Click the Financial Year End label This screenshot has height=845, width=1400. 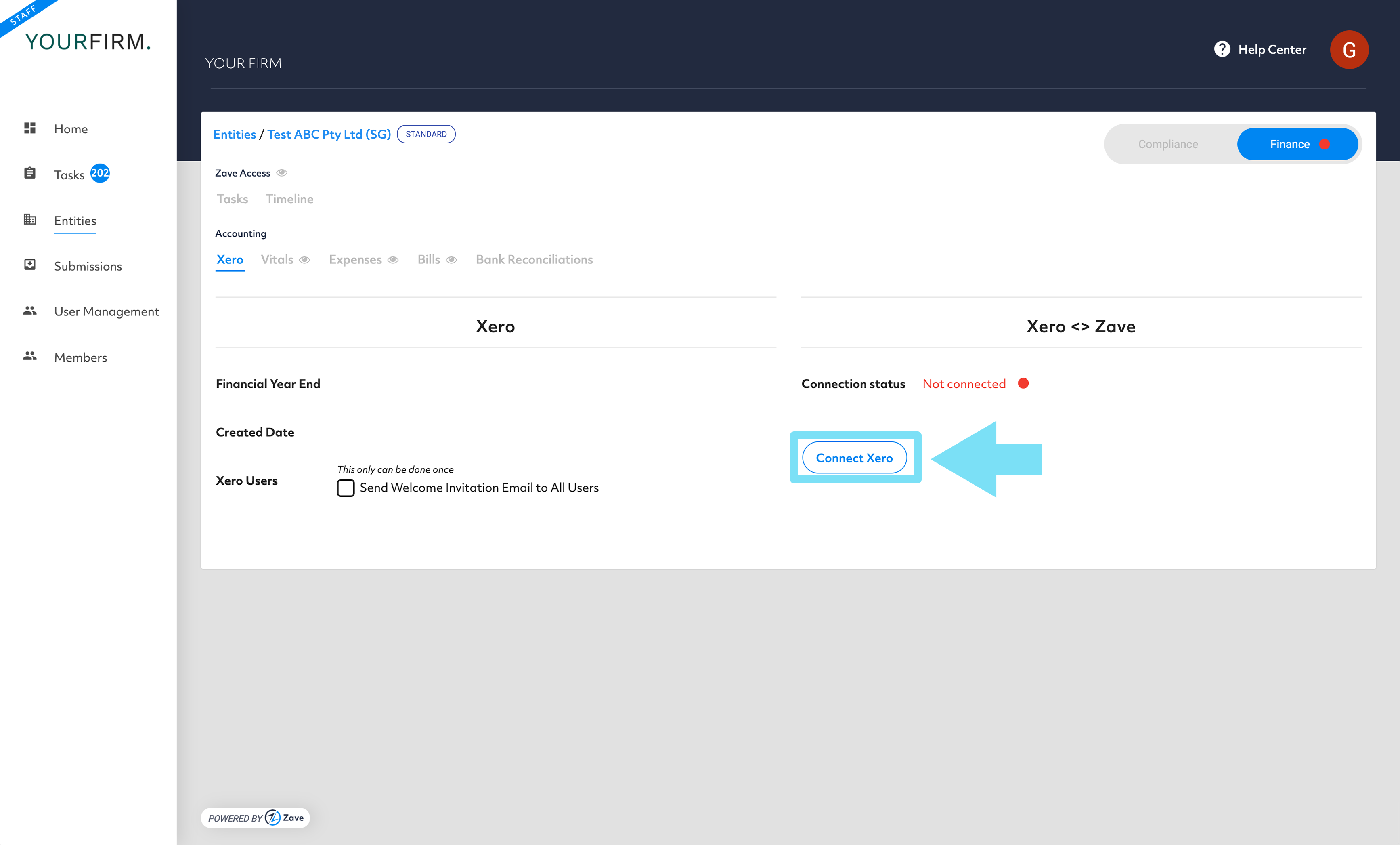click(x=268, y=384)
